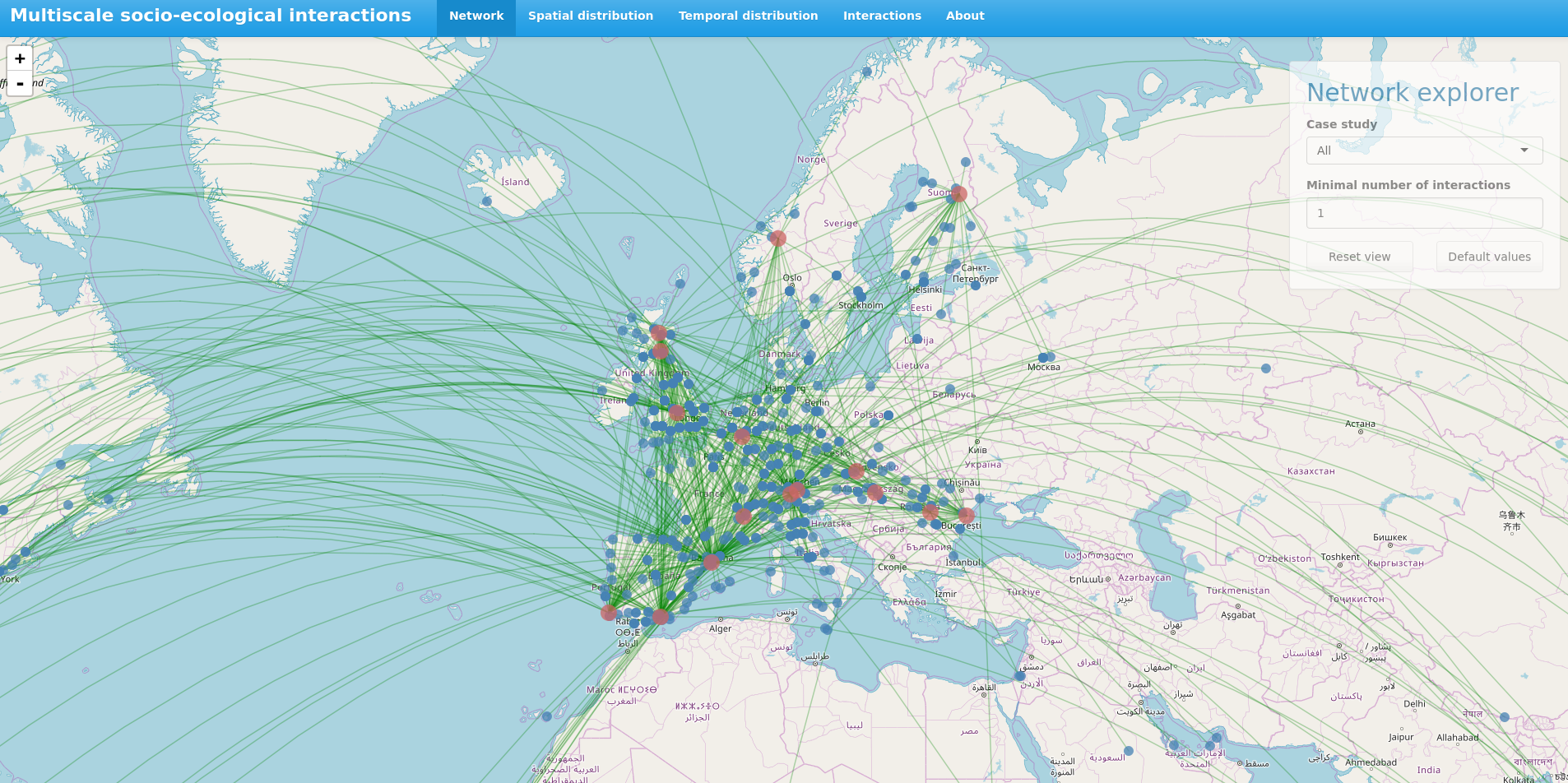Click the "Stockholm" map label
This screenshot has height=783, width=1568.
(x=861, y=305)
